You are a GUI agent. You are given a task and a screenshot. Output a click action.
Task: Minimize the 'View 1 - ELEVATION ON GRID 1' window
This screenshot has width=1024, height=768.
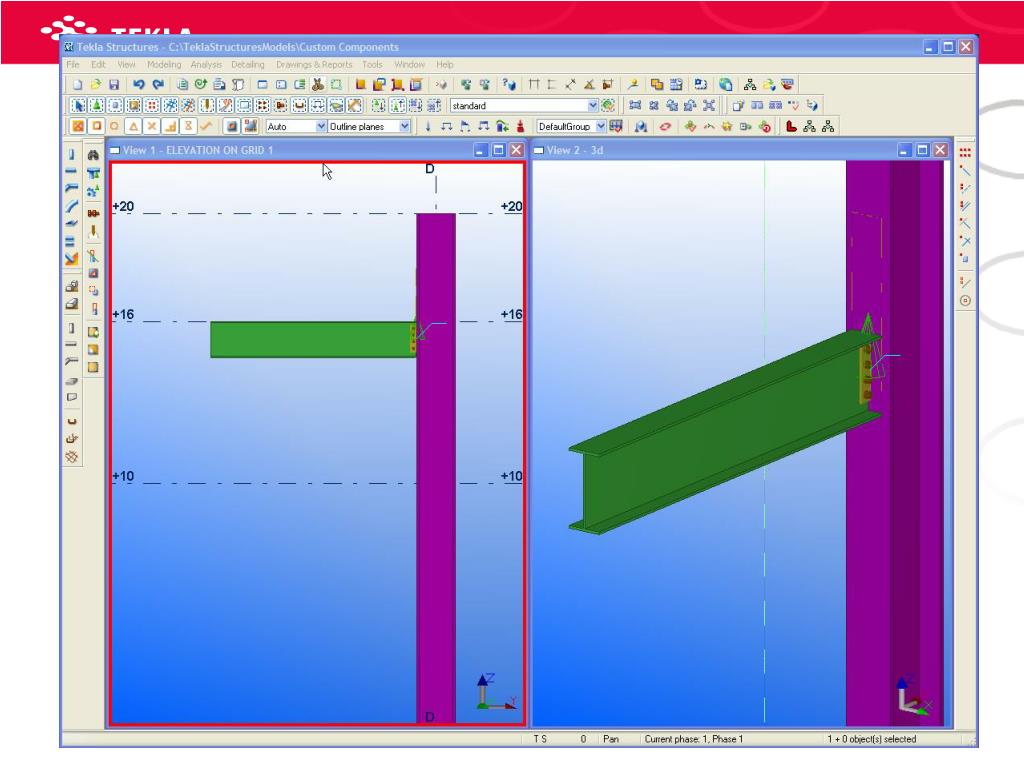[481, 150]
